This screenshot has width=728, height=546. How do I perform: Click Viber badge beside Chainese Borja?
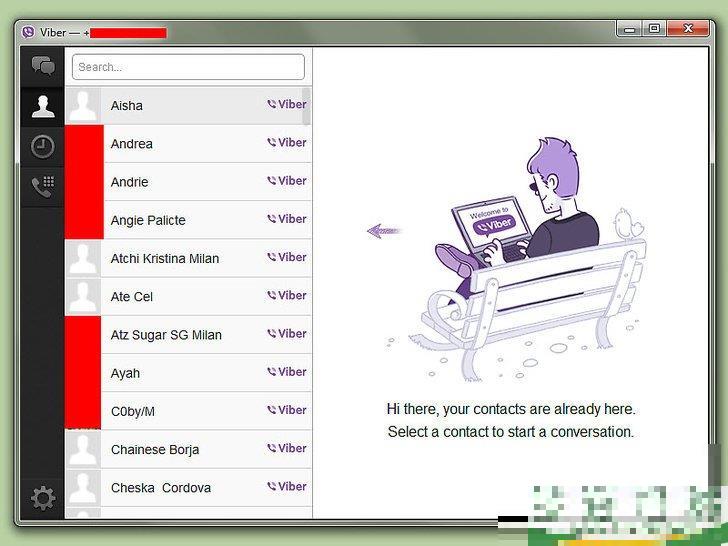pos(287,448)
